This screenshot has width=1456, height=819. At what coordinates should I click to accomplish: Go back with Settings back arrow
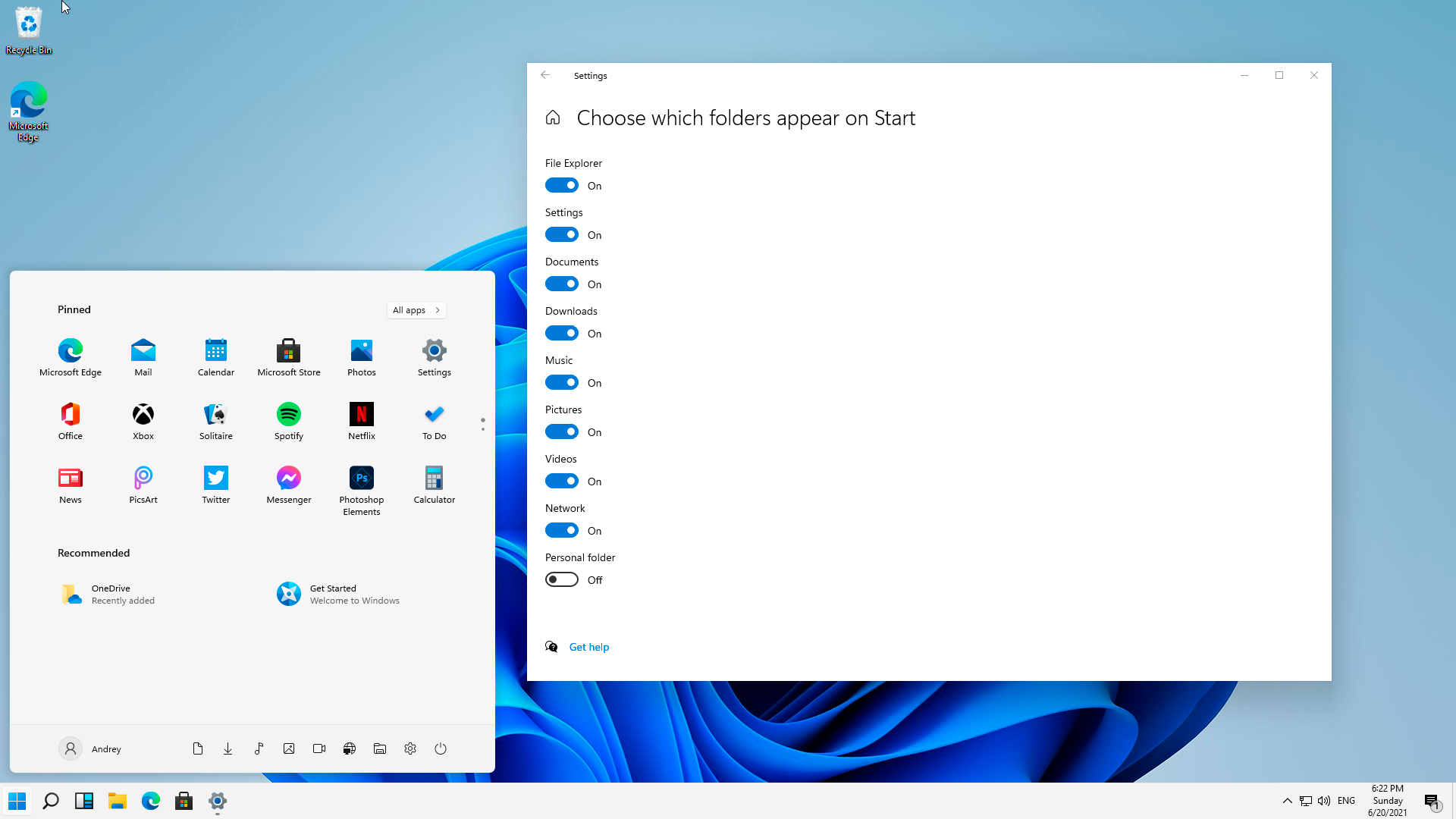(545, 75)
